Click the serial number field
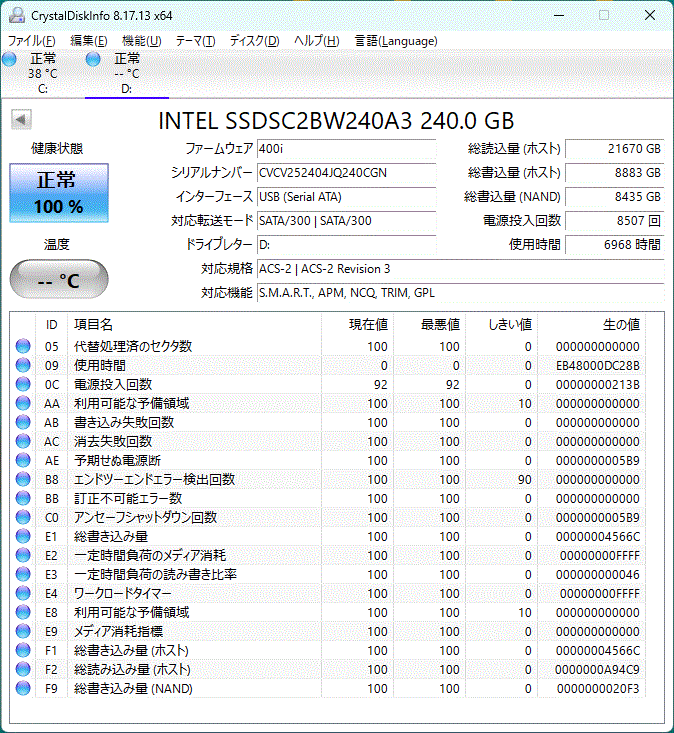Image resolution: width=674 pixels, height=733 pixels. click(346, 172)
